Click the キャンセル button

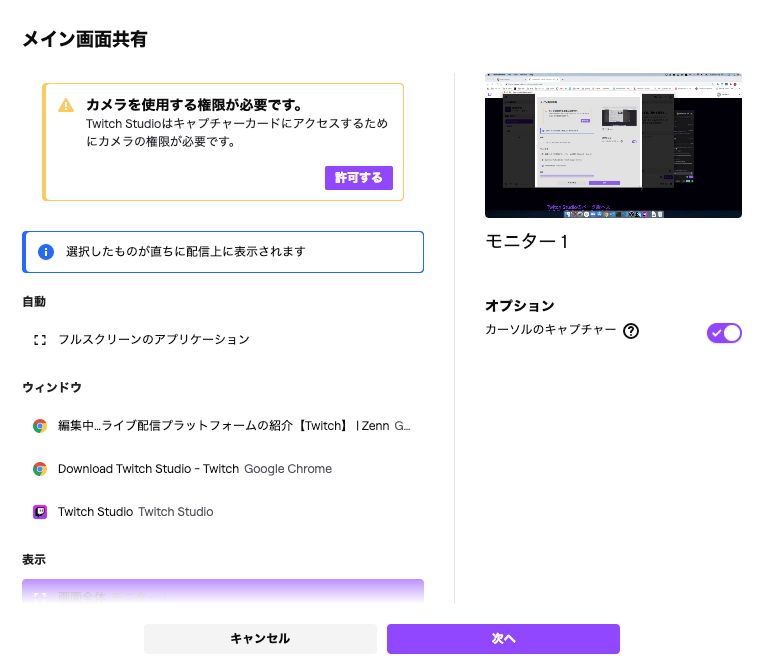(260, 639)
